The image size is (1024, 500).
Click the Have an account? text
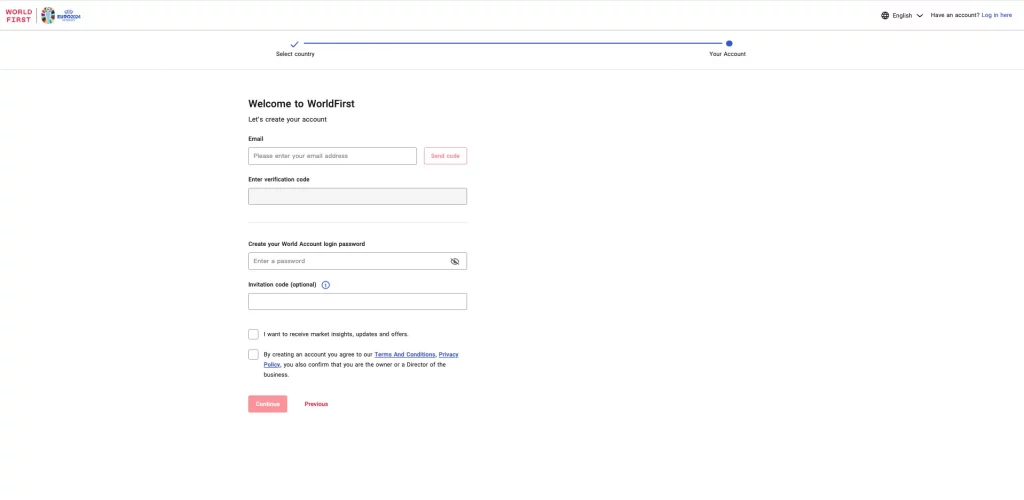[x=955, y=15]
